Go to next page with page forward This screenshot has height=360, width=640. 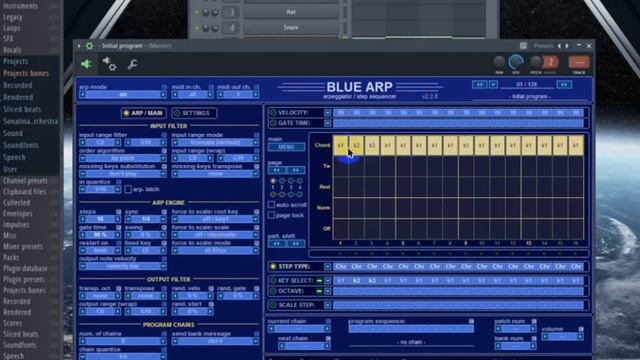296,170
